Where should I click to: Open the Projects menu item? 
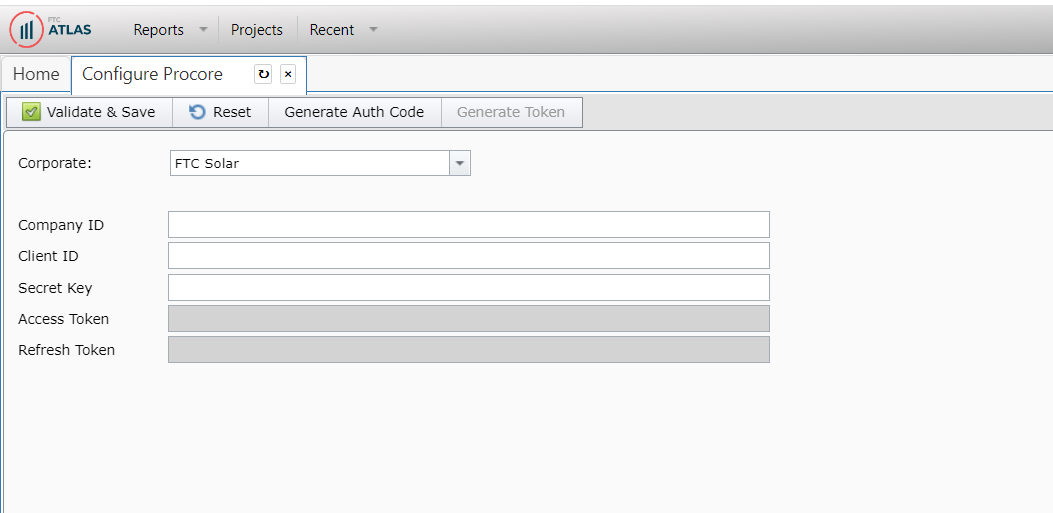tap(257, 30)
